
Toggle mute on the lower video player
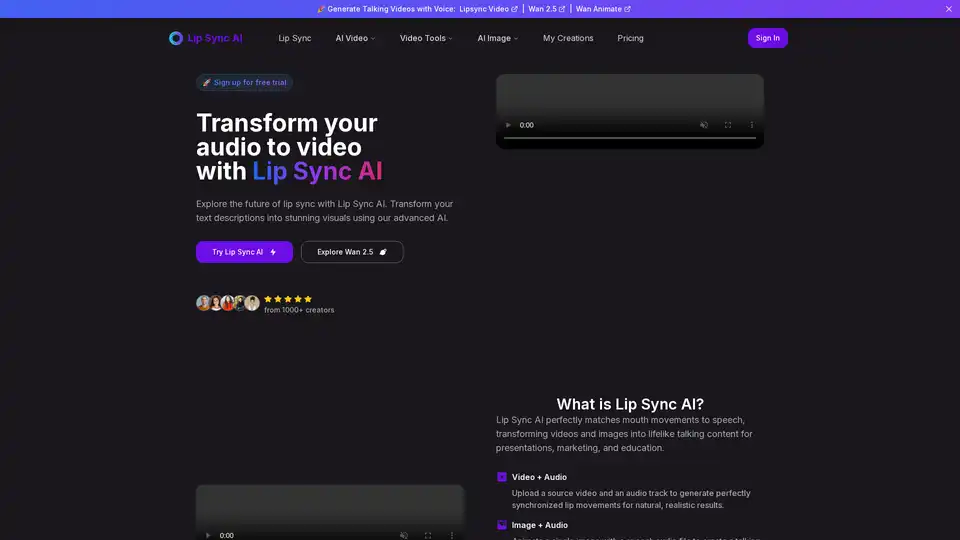click(x=404, y=535)
